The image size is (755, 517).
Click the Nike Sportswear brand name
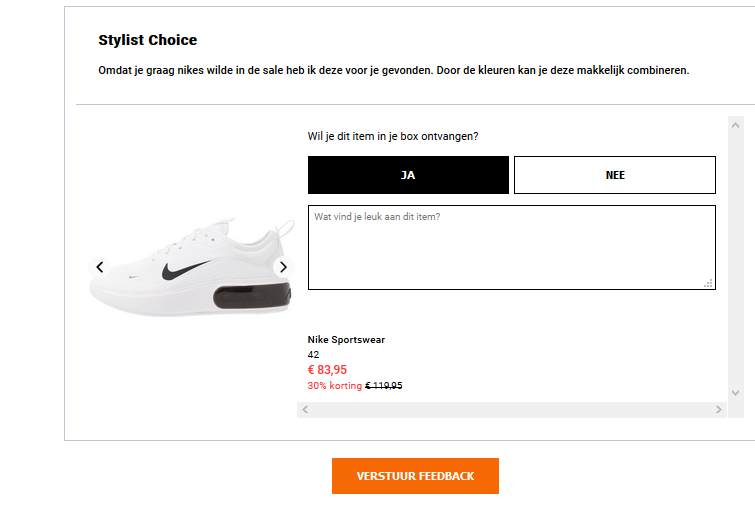click(346, 340)
